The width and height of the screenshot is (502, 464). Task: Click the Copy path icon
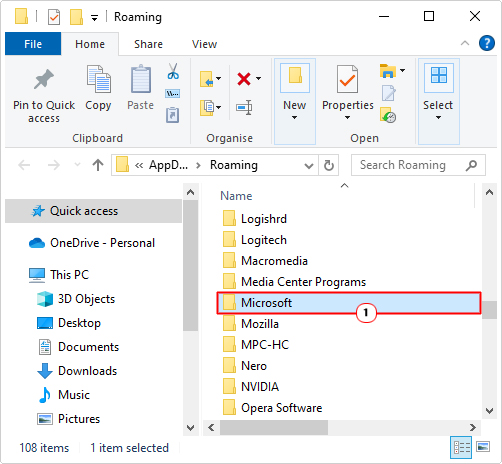tap(173, 93)
